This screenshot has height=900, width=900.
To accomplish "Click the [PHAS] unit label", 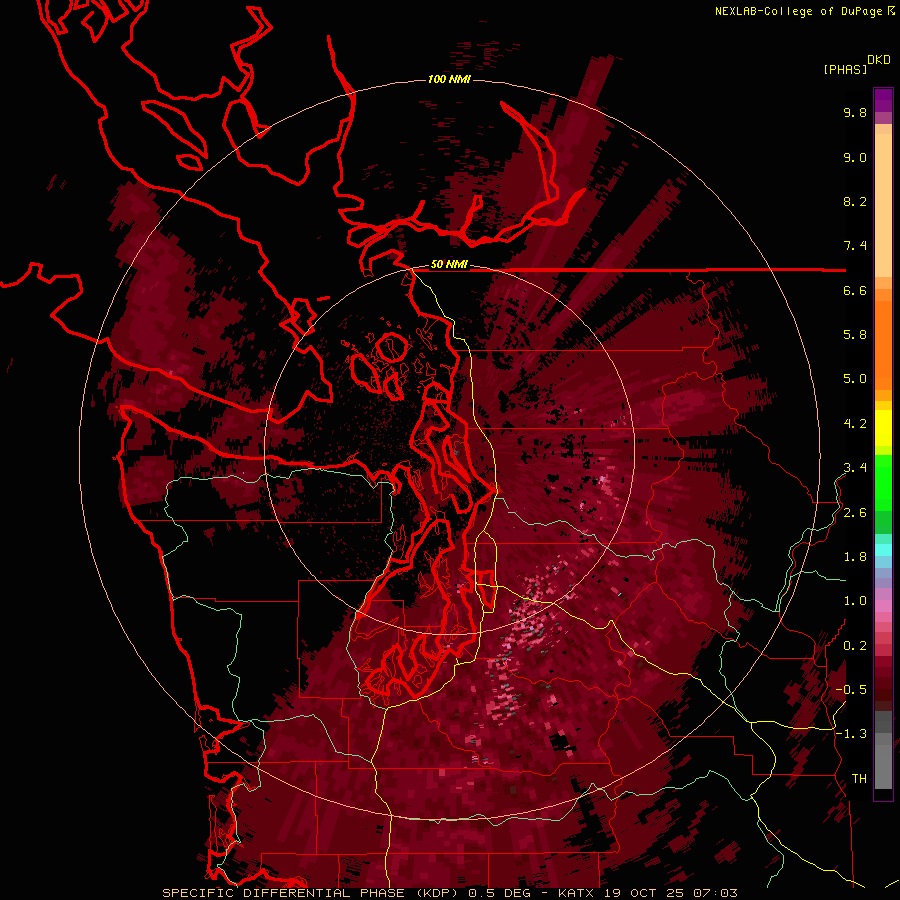I will 845,70.
